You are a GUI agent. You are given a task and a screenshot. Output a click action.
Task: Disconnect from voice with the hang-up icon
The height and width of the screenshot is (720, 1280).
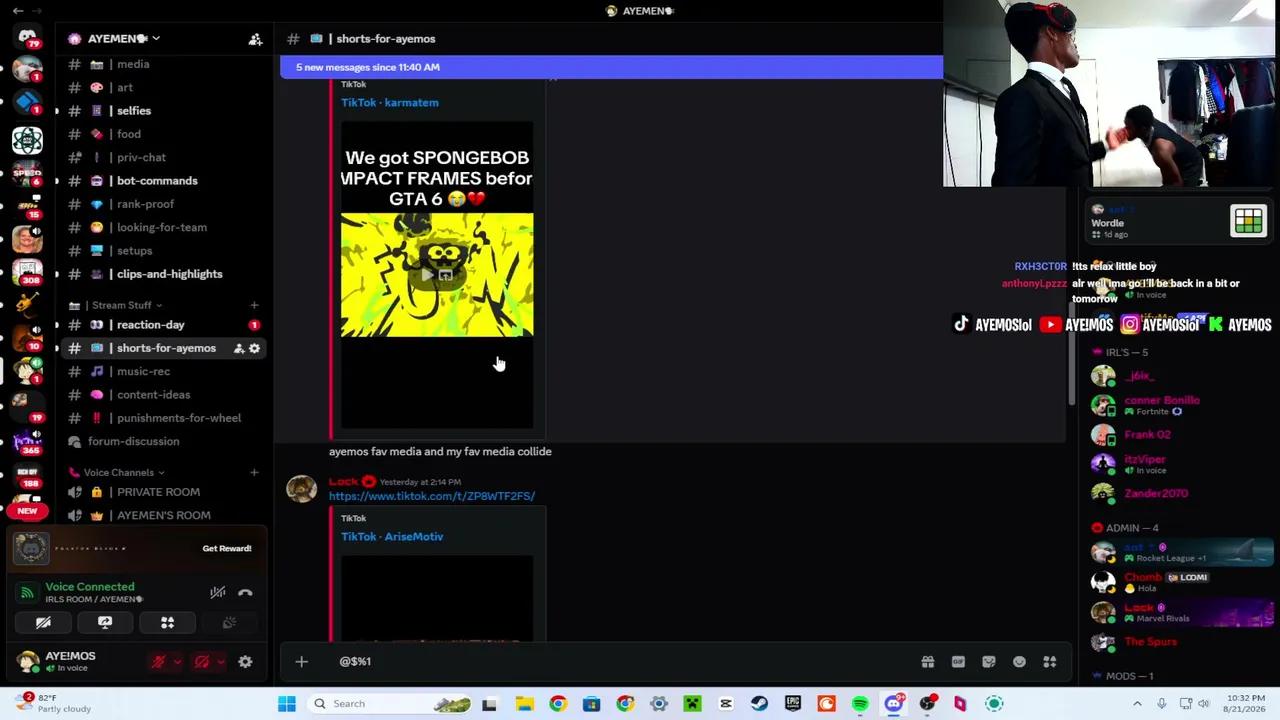tap(245, 592)
